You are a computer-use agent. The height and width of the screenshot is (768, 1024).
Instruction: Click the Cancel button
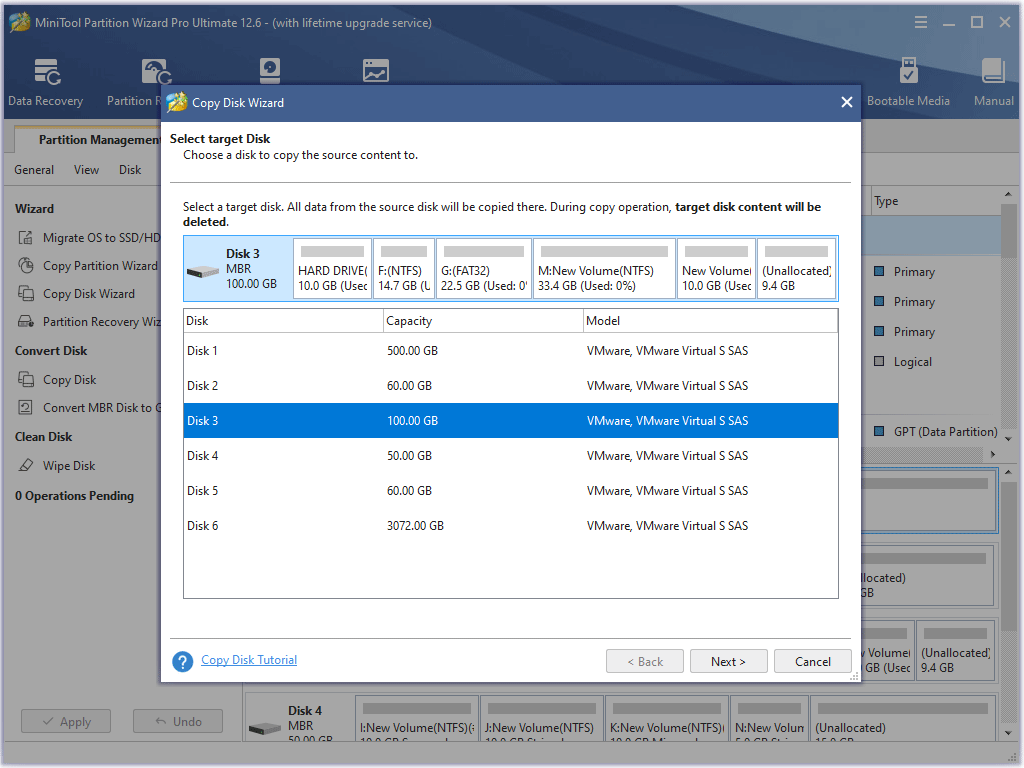(812, 662)
